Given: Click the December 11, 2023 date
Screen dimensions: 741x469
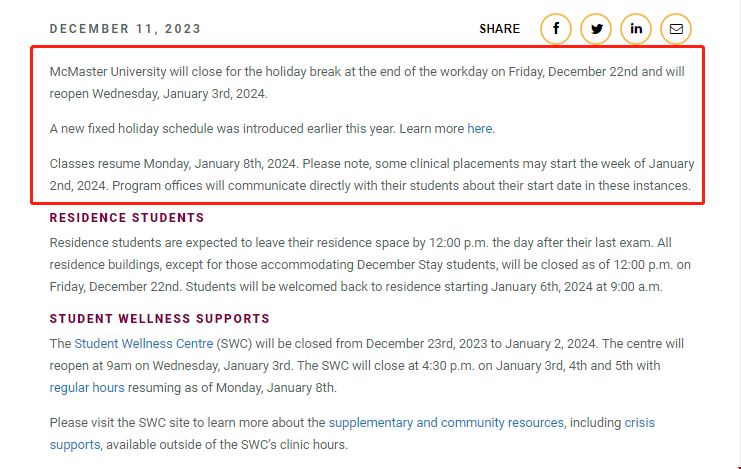Looking at the screenshot, I should tap(125, 29).
